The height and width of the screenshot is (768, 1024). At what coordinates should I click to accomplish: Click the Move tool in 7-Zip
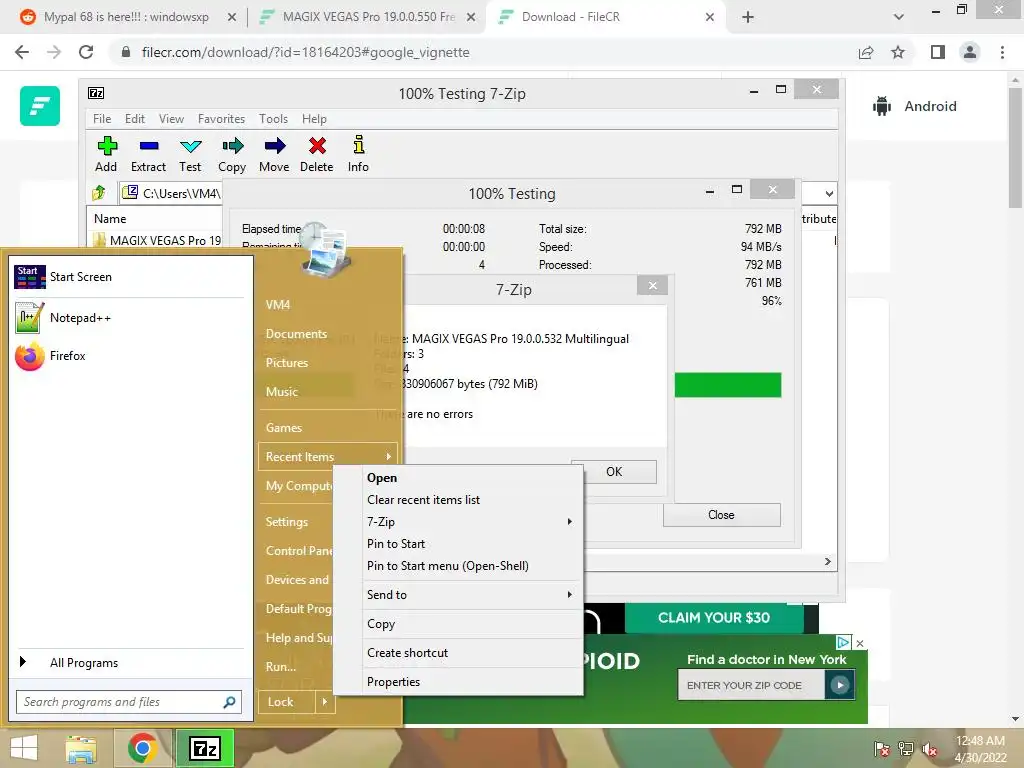[274, 155]
